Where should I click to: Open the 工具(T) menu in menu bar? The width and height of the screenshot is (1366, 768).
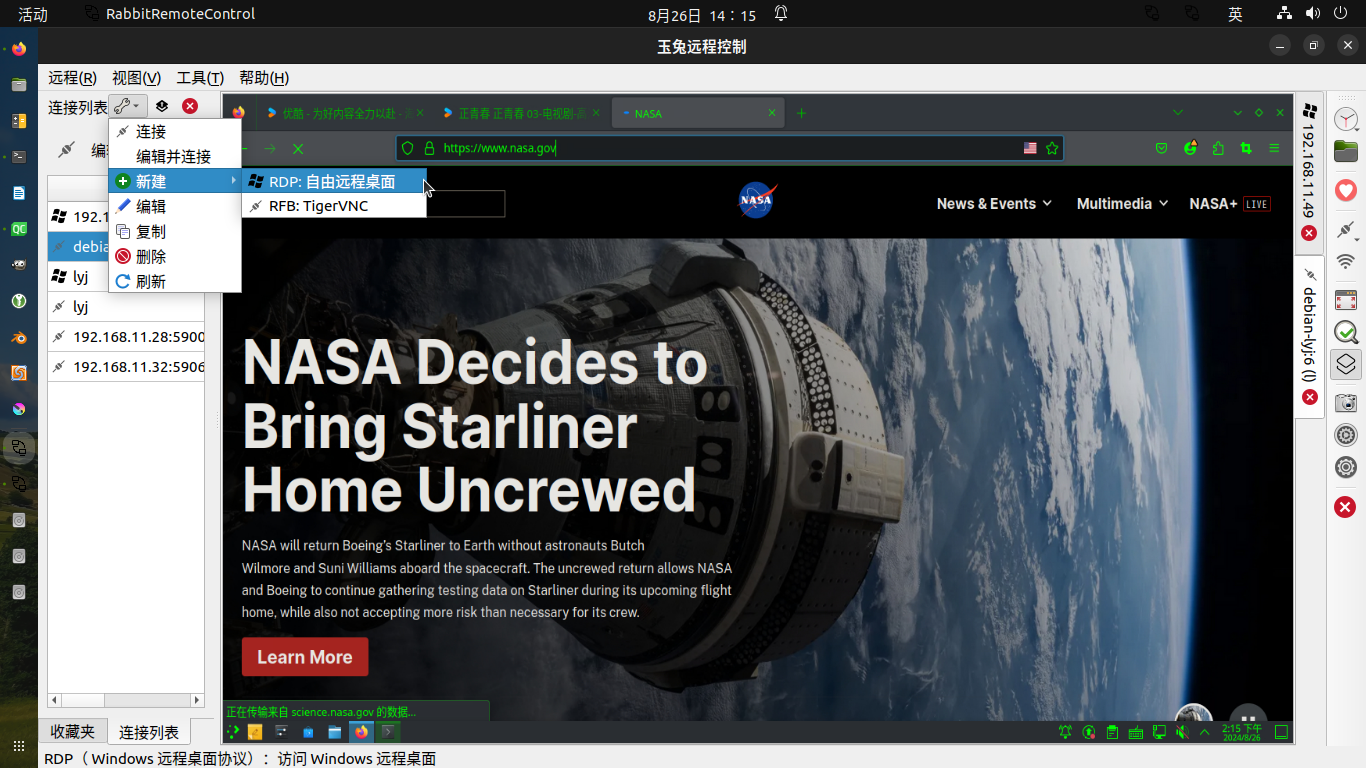point(200,78)
